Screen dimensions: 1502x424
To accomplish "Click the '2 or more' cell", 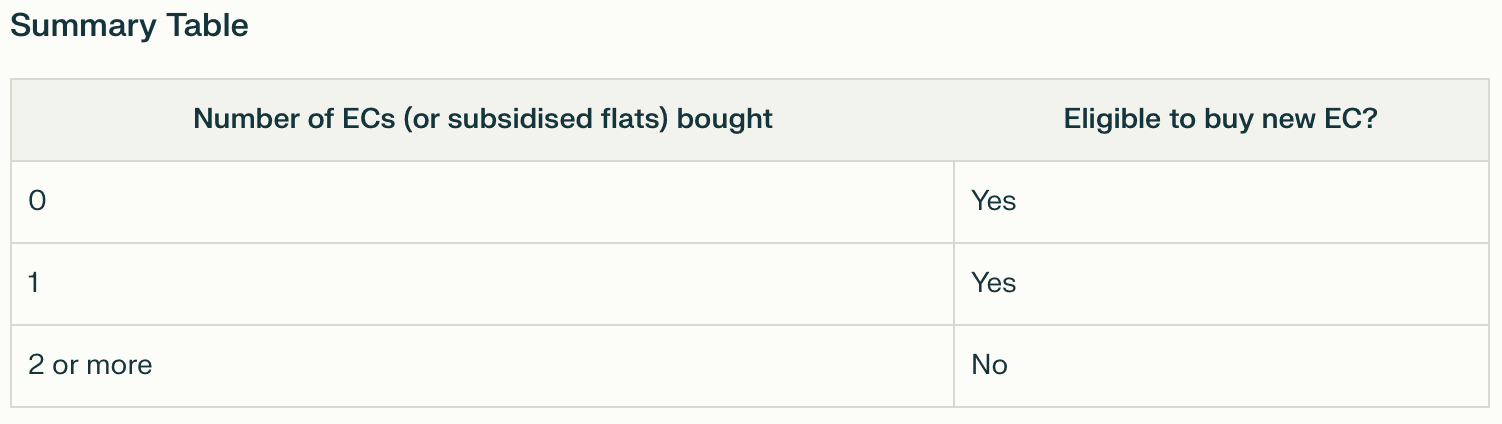I will (90, 365).
